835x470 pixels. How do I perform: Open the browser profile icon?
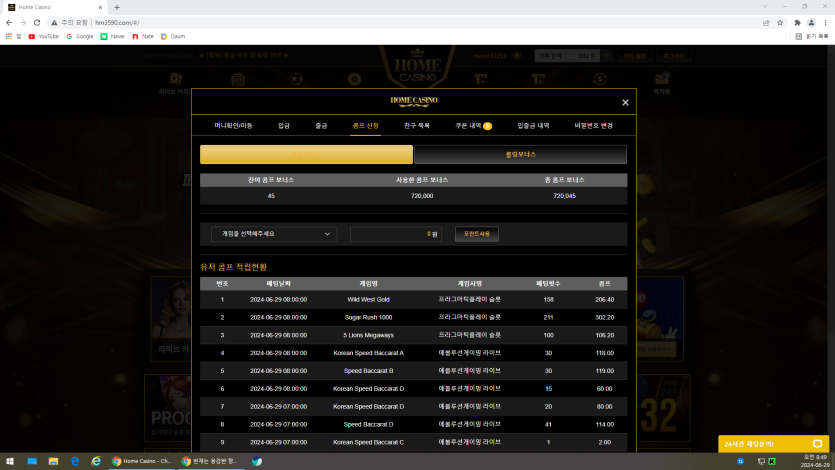coord(811,22)
